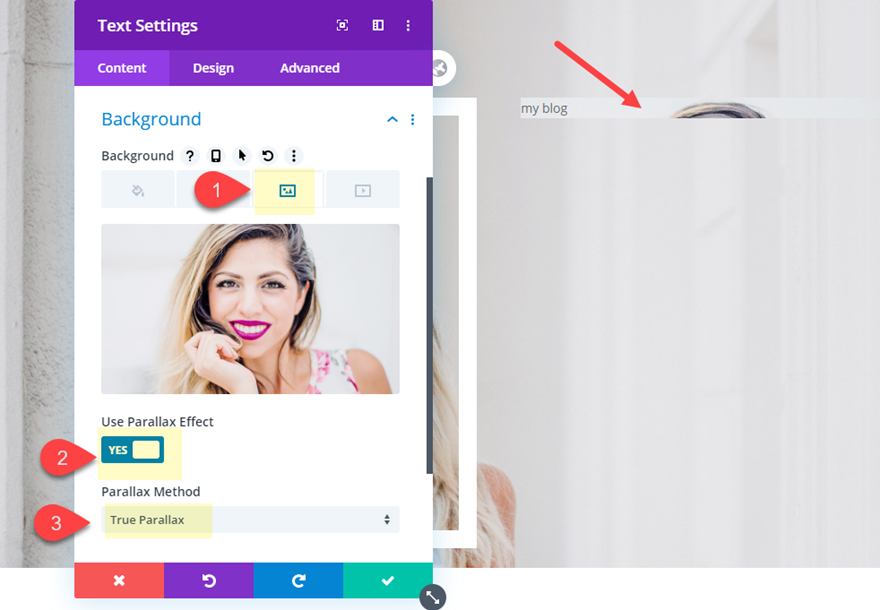Switch to the Design tab
This screenshot has width=880, height=610.
pyautogui.click(x=213, y=68)
